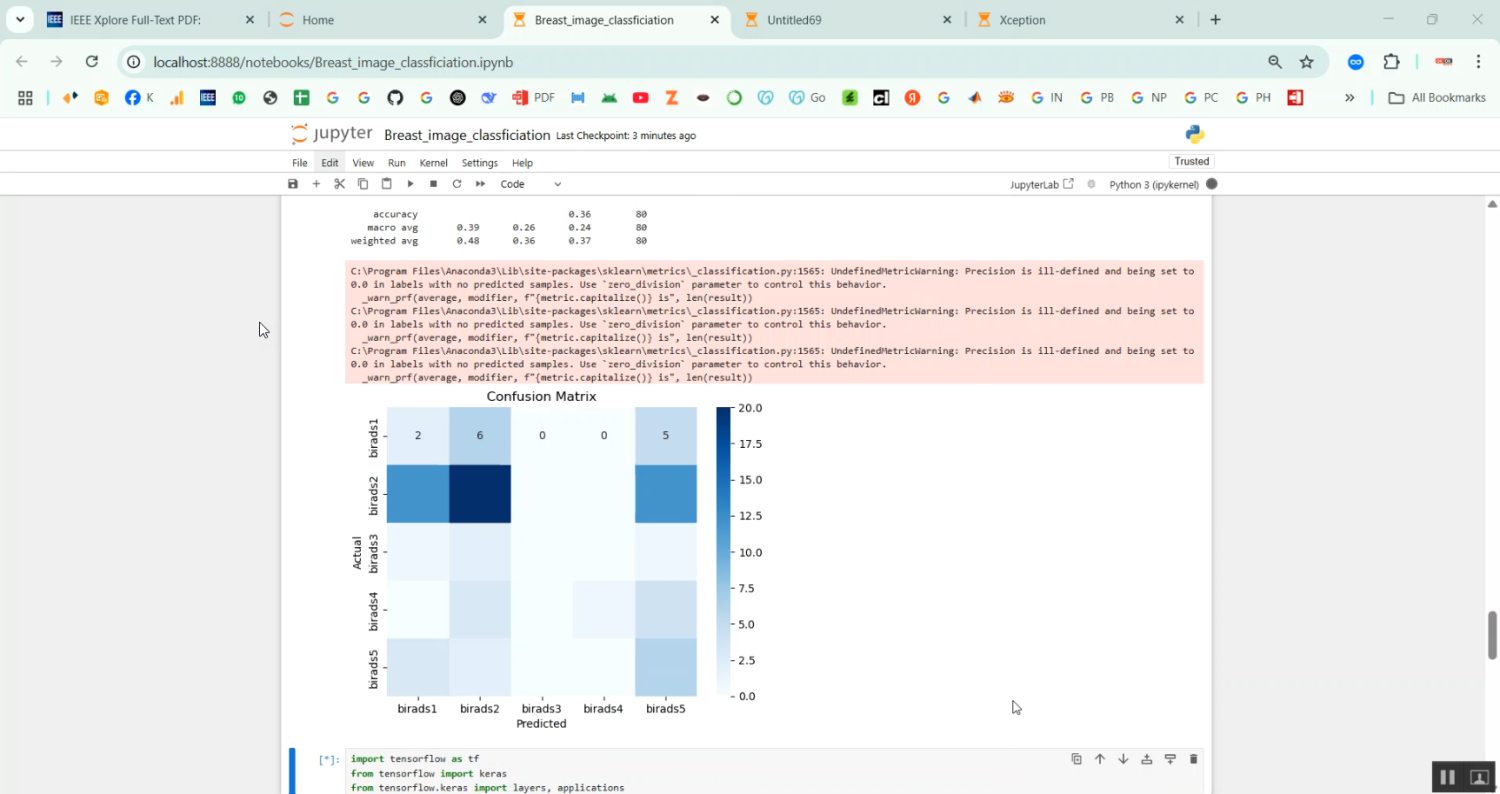Run the selected notebook cell

click(410, 184)
